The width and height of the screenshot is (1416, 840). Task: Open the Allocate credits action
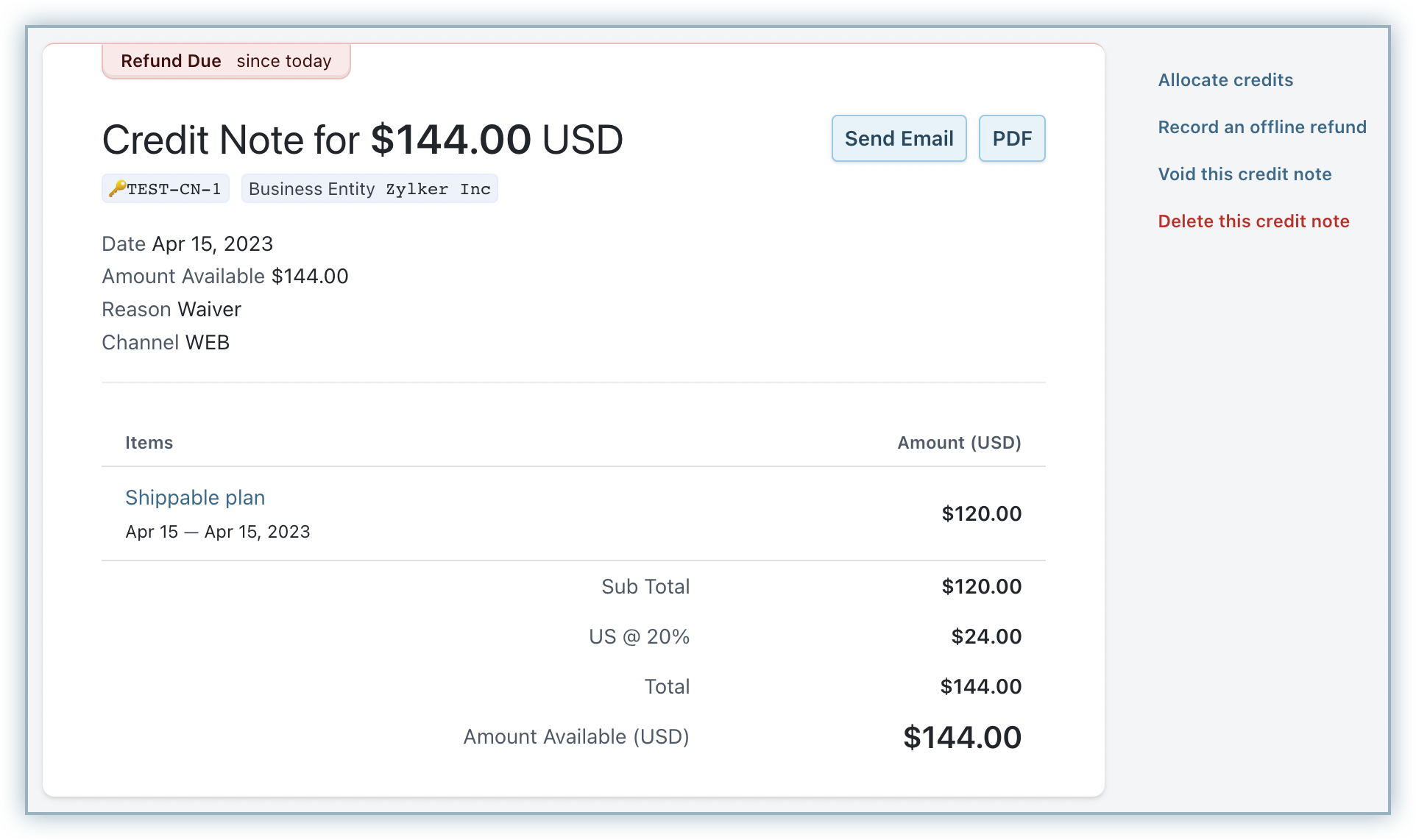click(x=1225, y=80)
